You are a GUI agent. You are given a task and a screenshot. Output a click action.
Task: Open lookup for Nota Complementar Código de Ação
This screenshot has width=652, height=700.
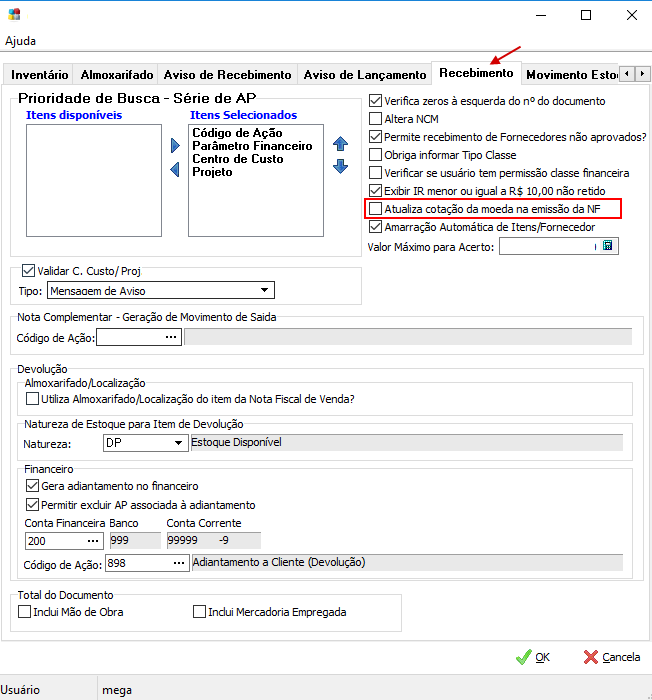point(171,337)
